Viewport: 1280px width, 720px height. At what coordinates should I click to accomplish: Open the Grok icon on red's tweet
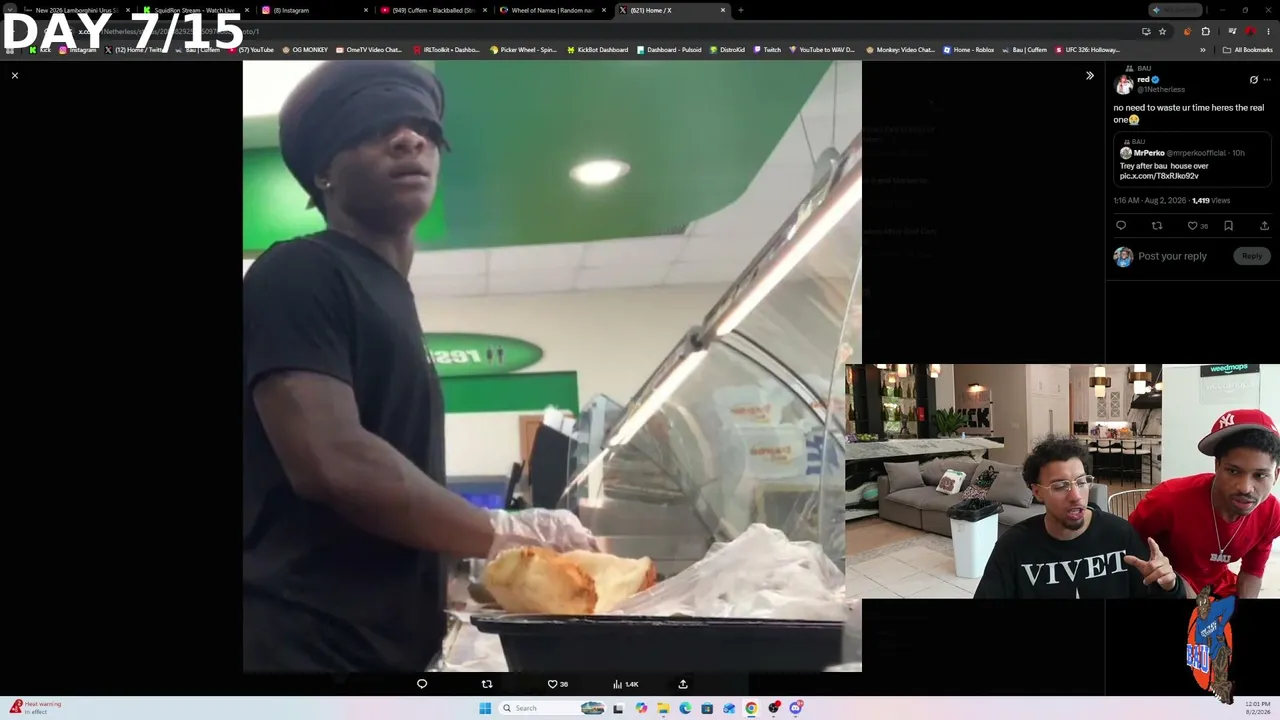pyautogui.click(x=1253, y=80)
